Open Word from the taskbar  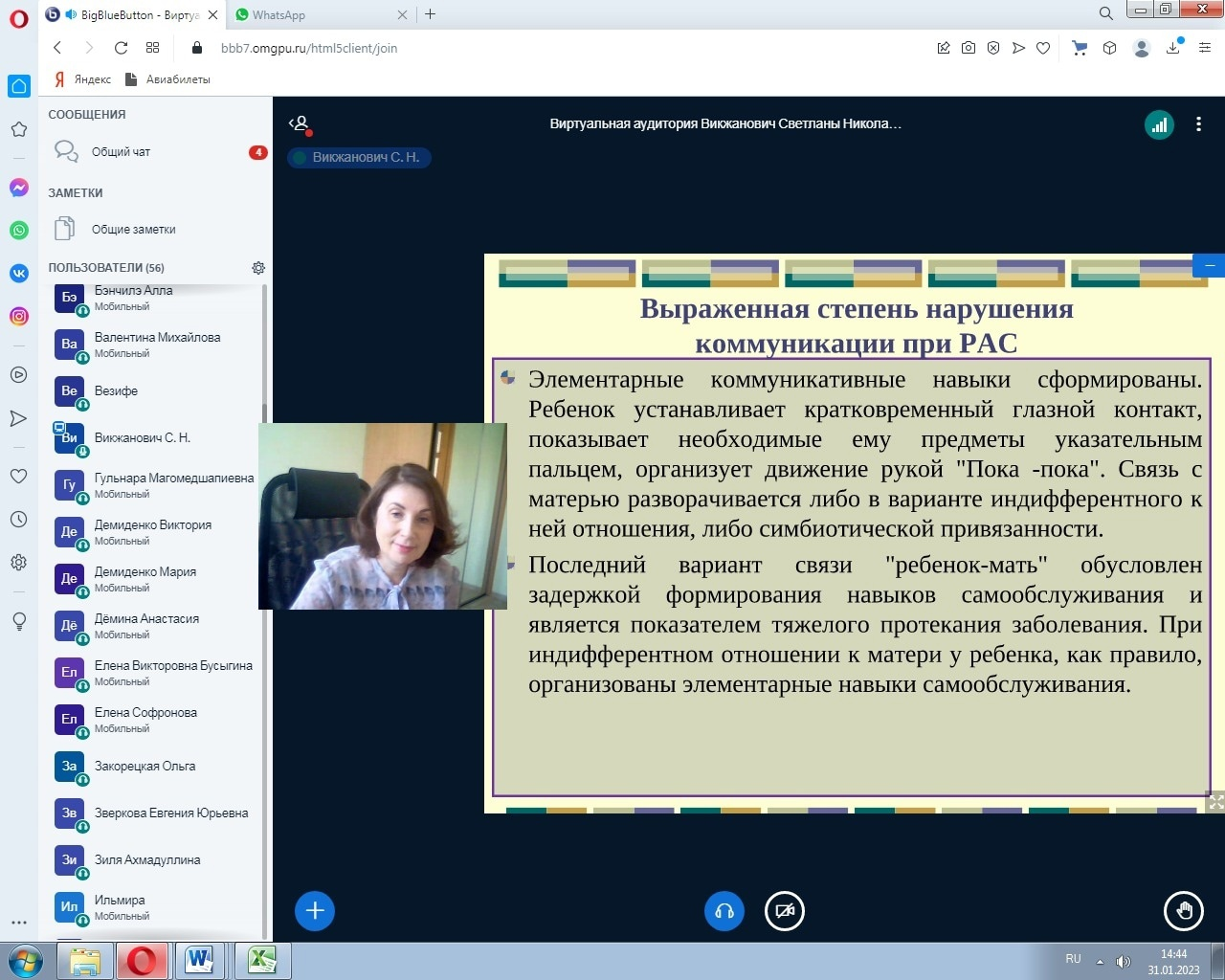click(199, 960)
